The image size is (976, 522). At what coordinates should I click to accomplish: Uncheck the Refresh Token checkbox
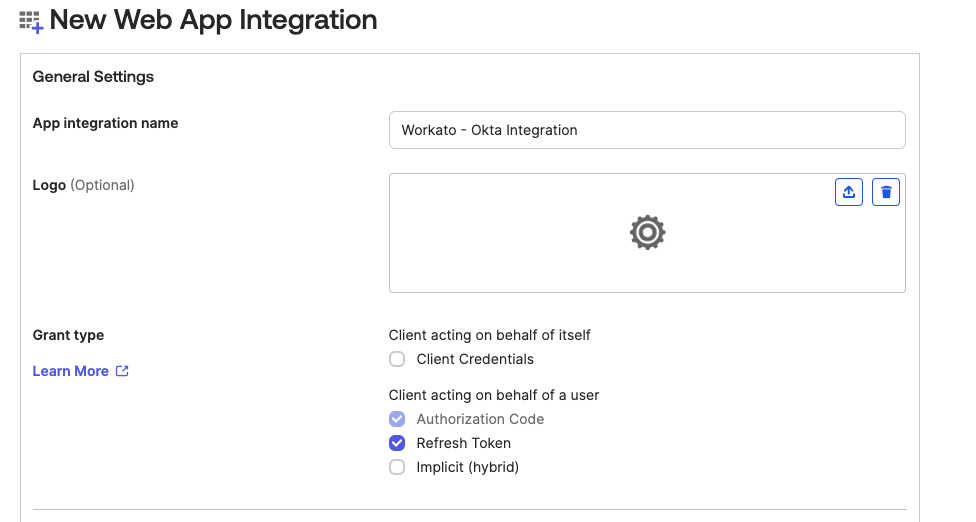click(396, 443)
